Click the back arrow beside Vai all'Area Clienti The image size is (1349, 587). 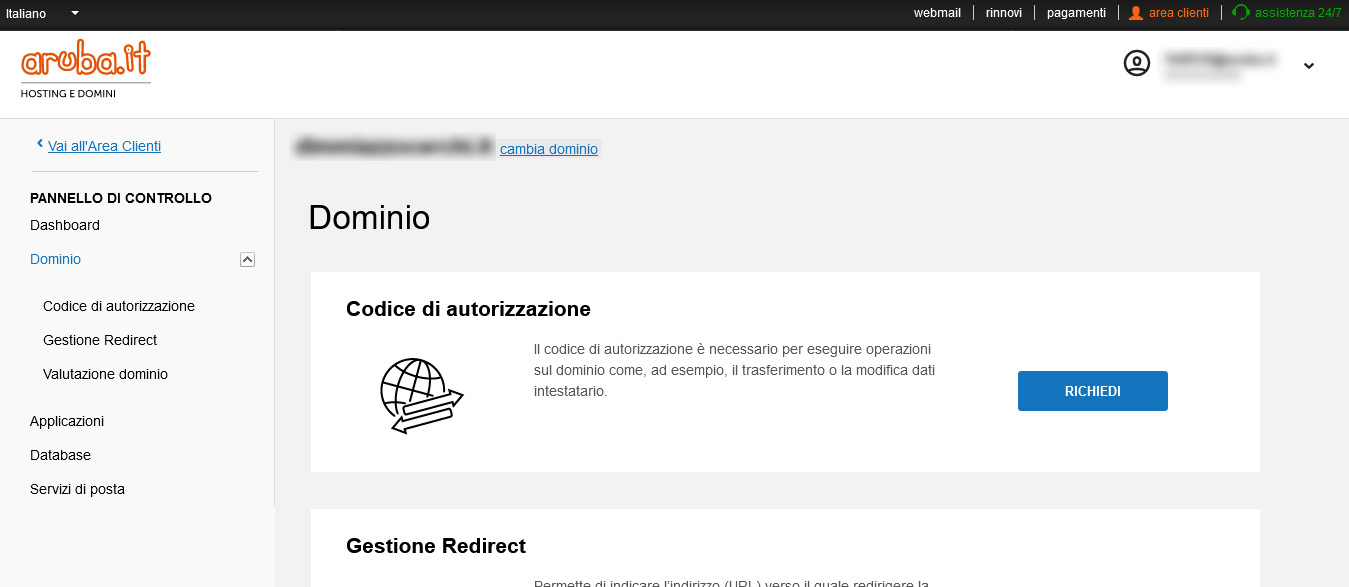pos(40,145)
